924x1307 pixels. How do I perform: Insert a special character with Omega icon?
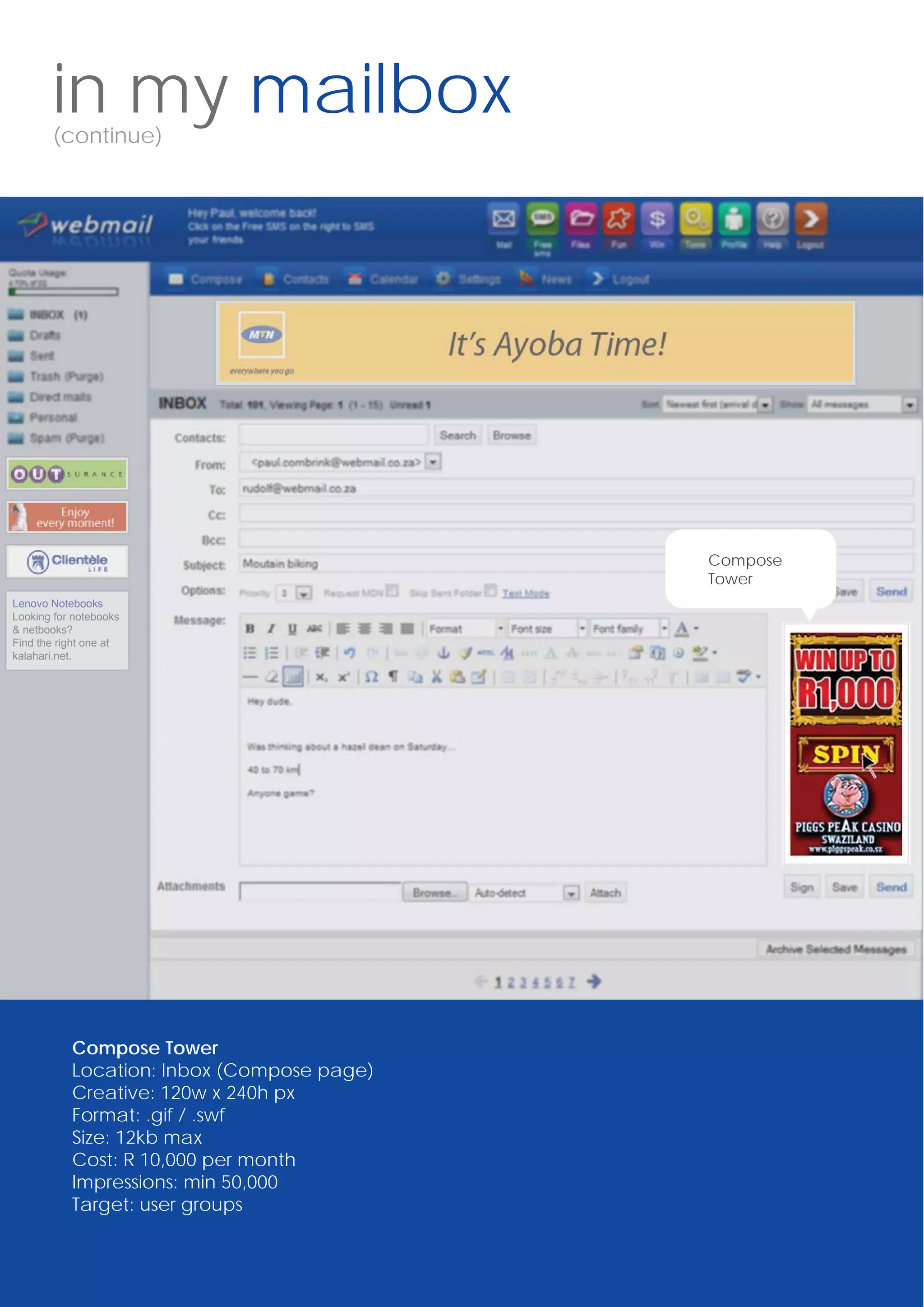coord(371,677)
